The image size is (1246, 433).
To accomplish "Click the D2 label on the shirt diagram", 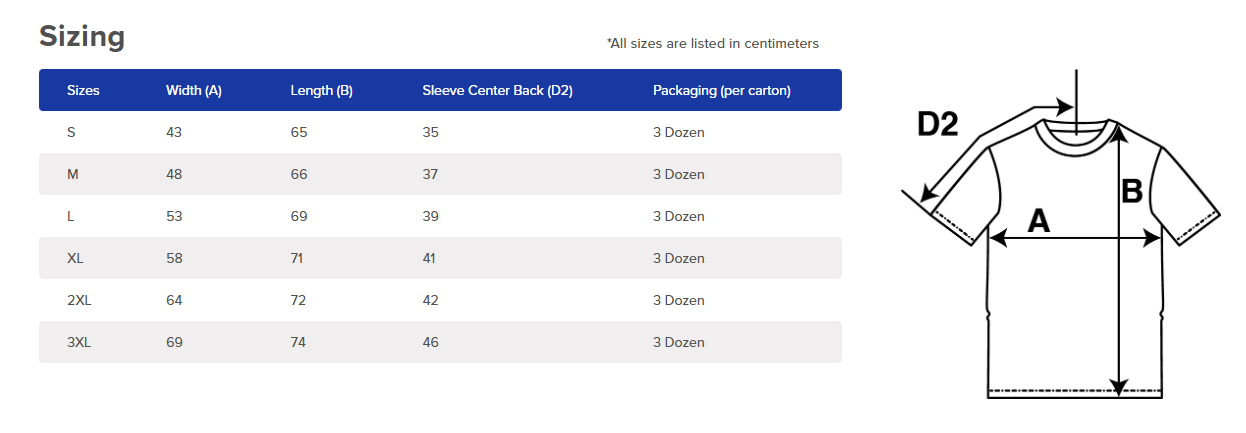I will click(x=937, y=124).
